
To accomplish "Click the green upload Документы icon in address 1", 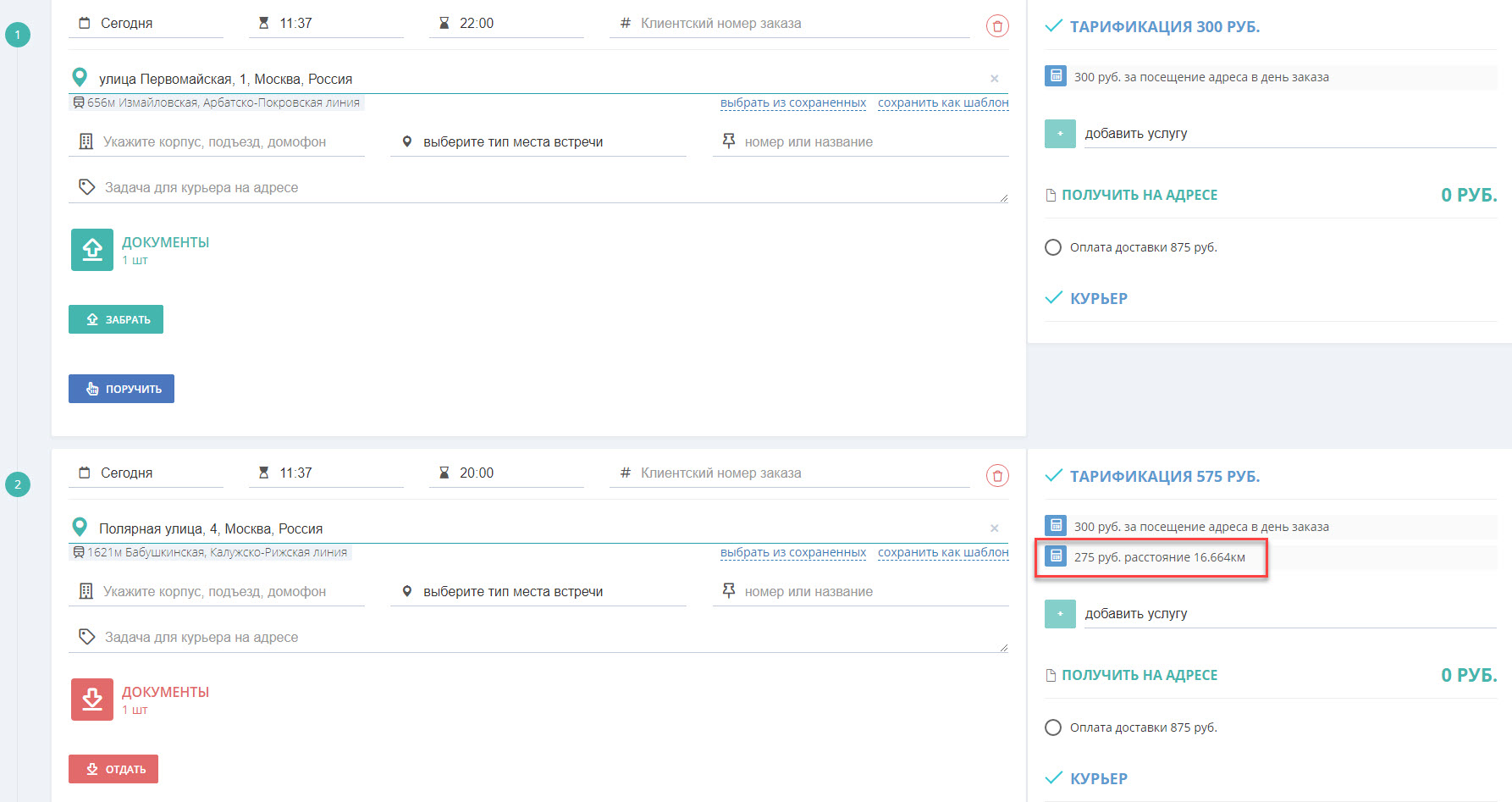I will pos(92,250).
